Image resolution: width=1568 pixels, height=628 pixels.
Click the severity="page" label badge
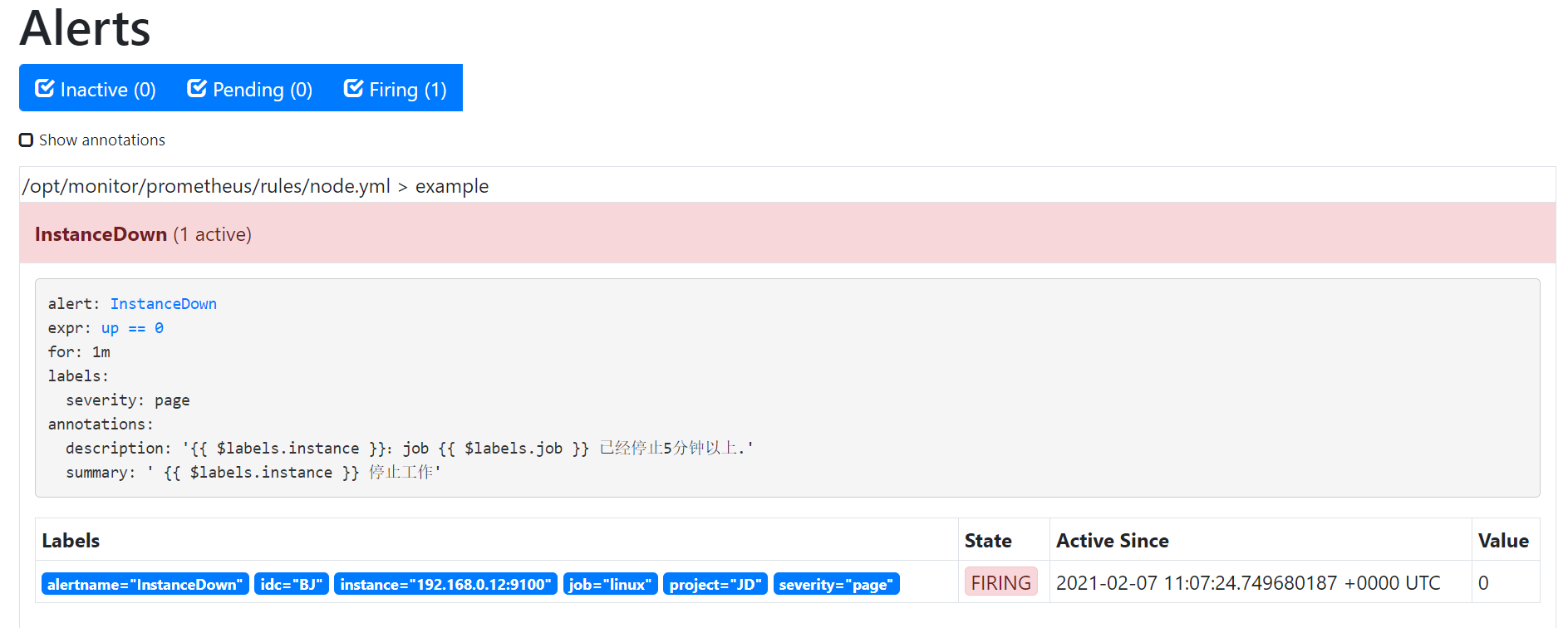[x=837, y=584]
